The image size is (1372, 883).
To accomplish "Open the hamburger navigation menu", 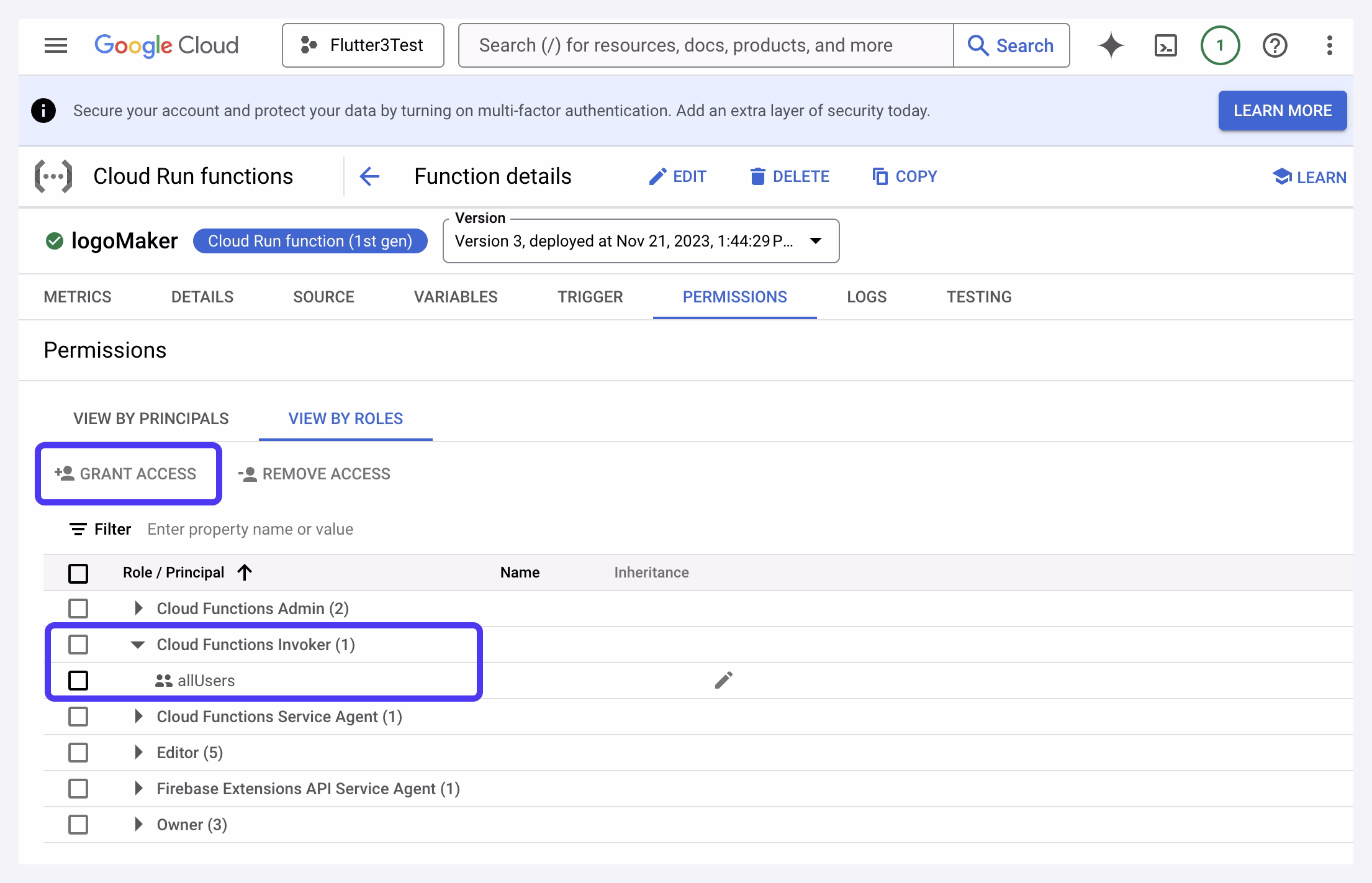I will [x=56, y=45].
